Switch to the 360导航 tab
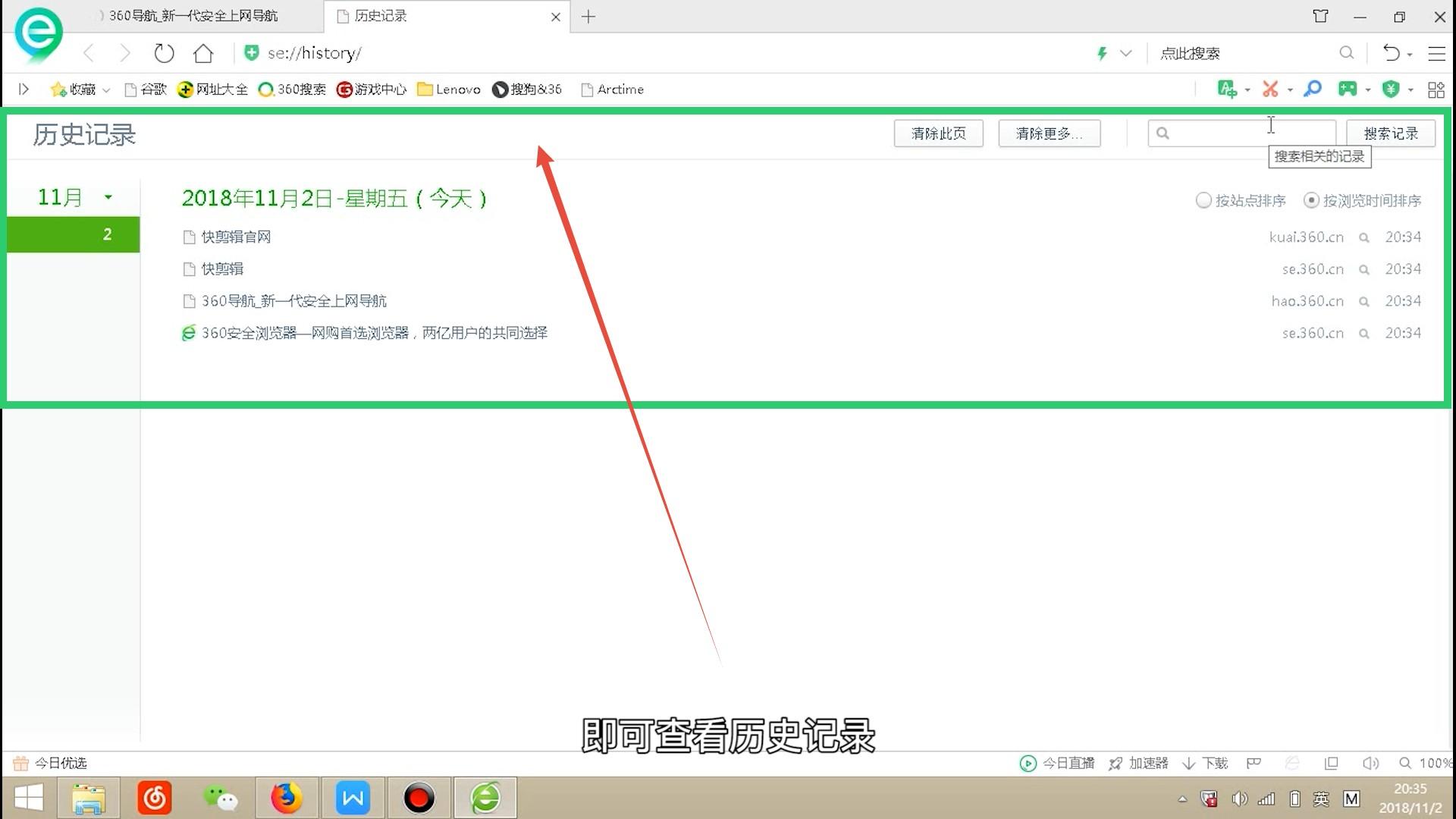The image size is (1456, 819). [x=193, y=15]
